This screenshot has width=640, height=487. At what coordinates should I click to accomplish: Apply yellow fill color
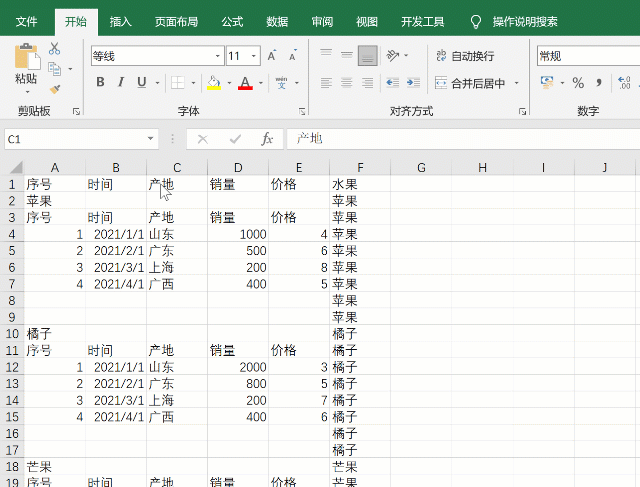[x=214, y=83]
